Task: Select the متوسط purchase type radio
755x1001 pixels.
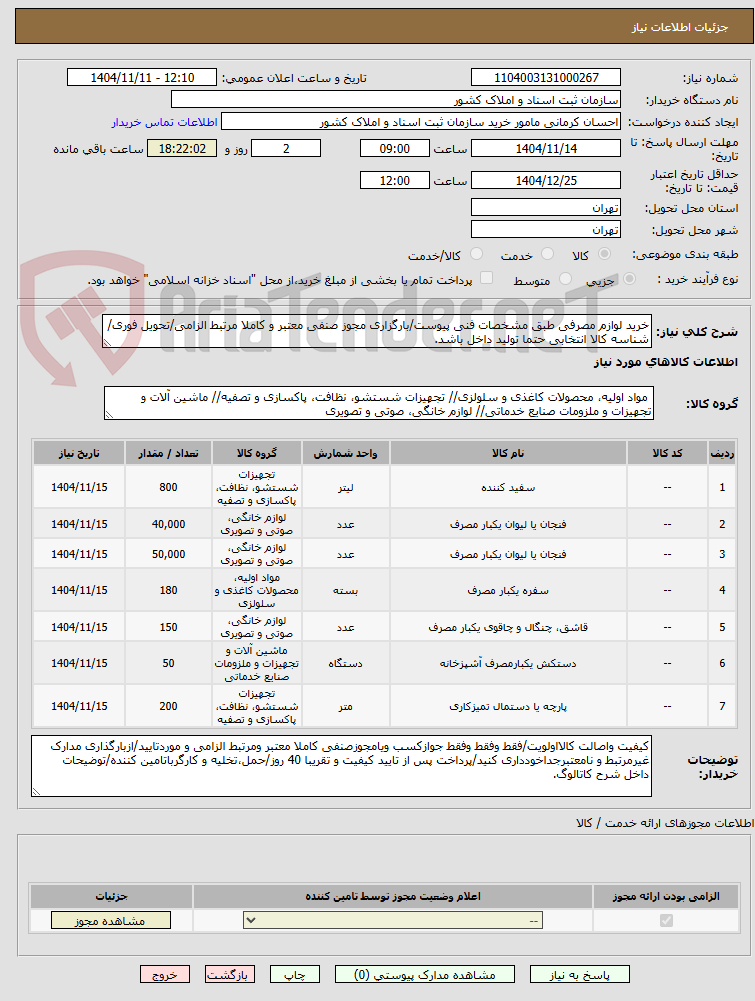Action: coord(565,279)
